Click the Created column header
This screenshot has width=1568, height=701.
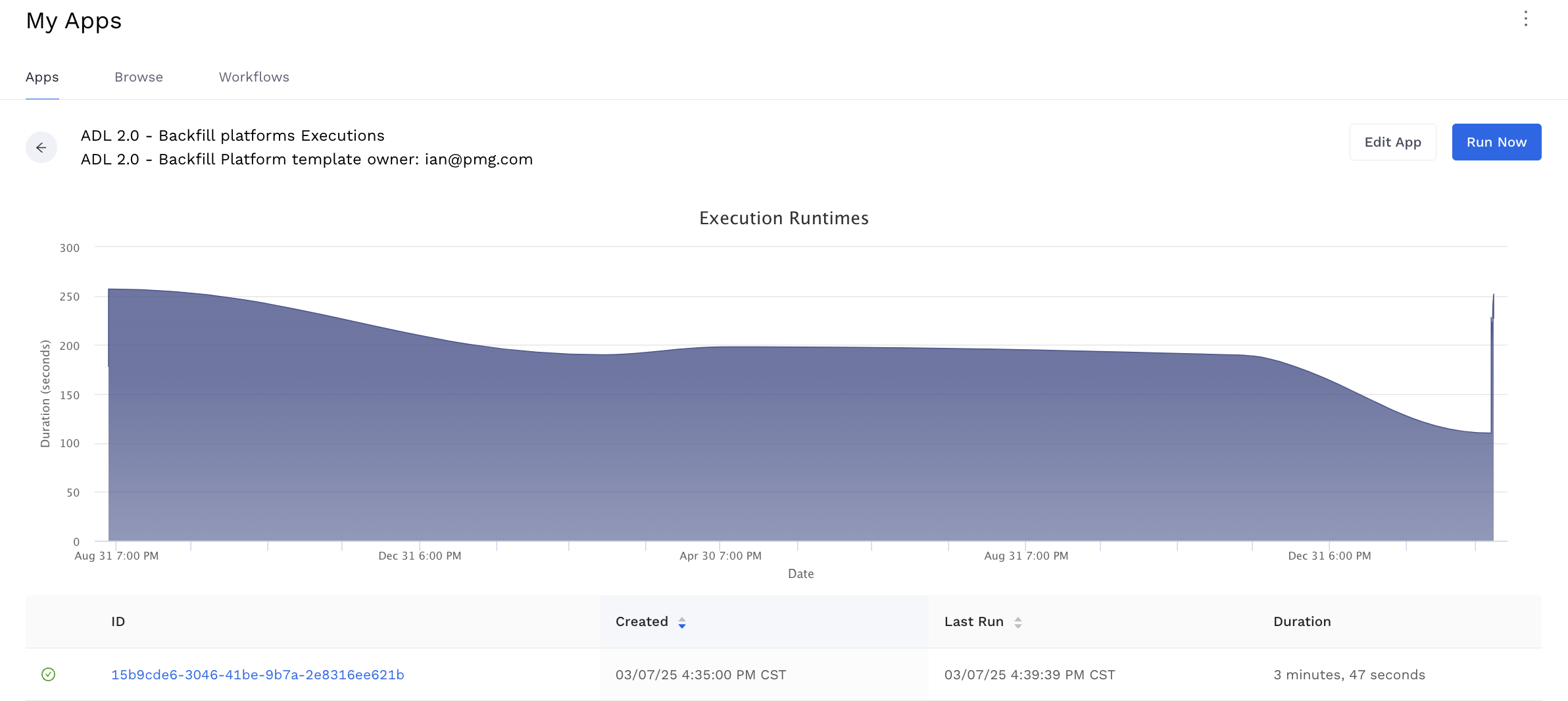point(641,621)
